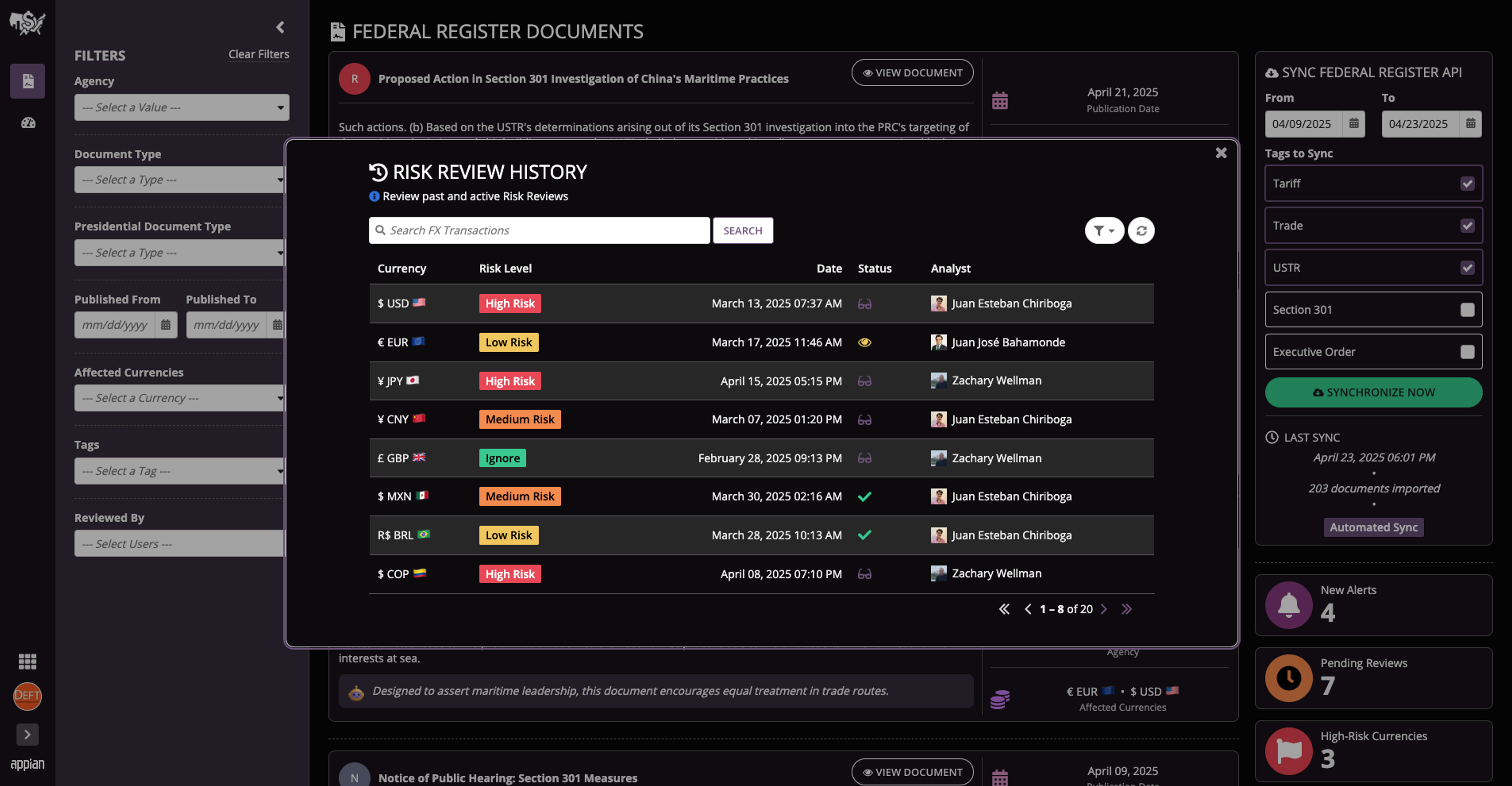Open the filter funnel dropdown

click(x=1104, y=230)
